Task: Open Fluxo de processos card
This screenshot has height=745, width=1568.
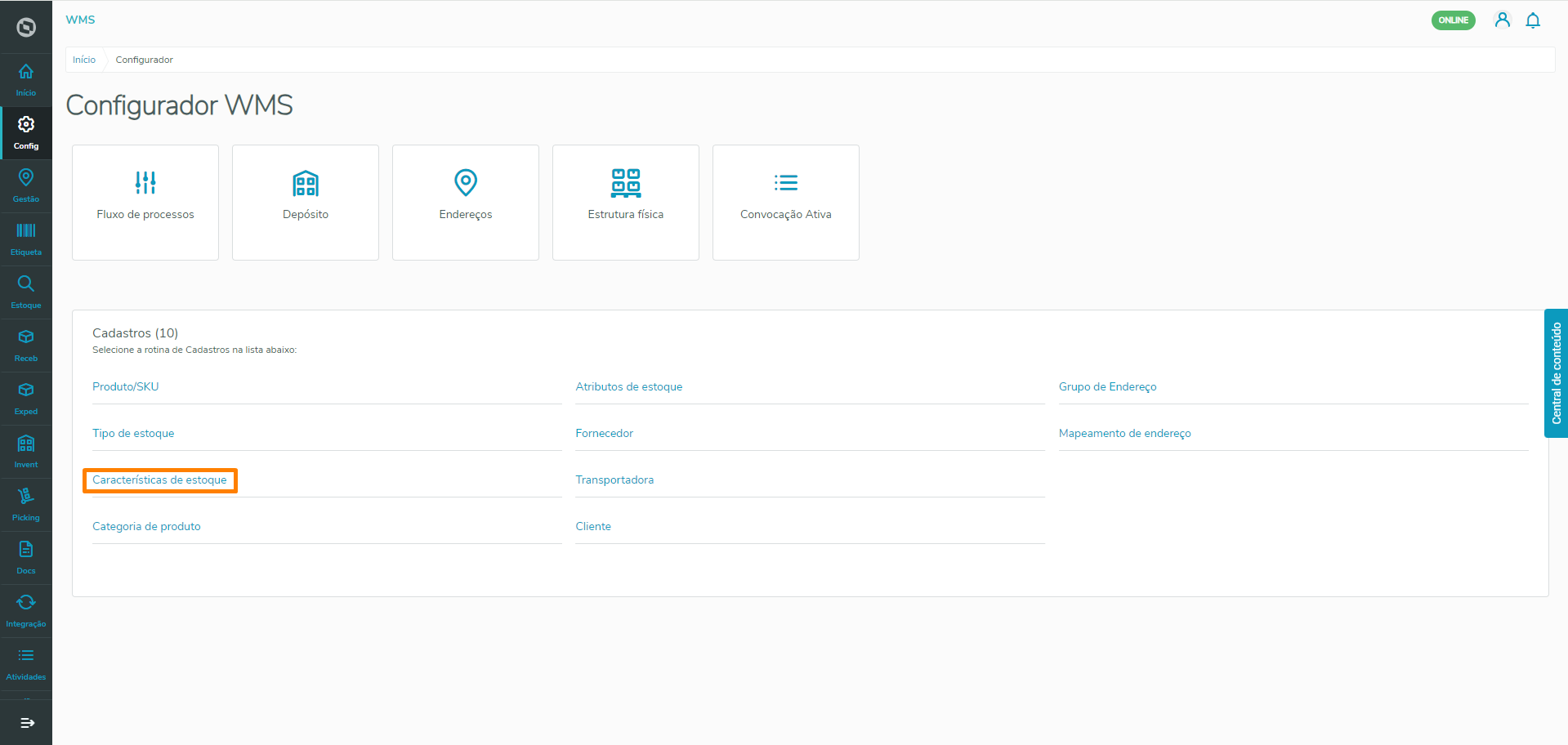Action: tap(145, 203)
